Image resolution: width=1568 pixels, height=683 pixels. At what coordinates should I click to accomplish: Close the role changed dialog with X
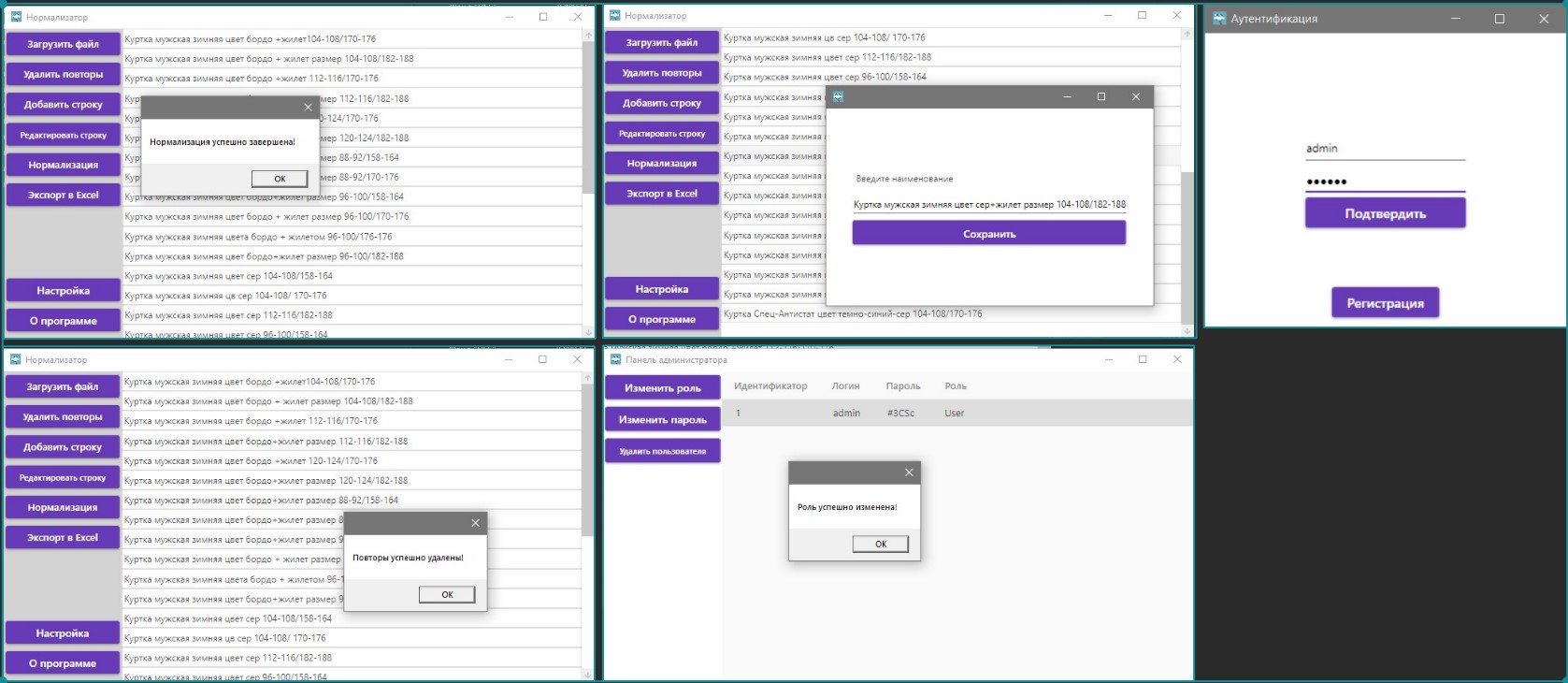click(x=909, y=472)
